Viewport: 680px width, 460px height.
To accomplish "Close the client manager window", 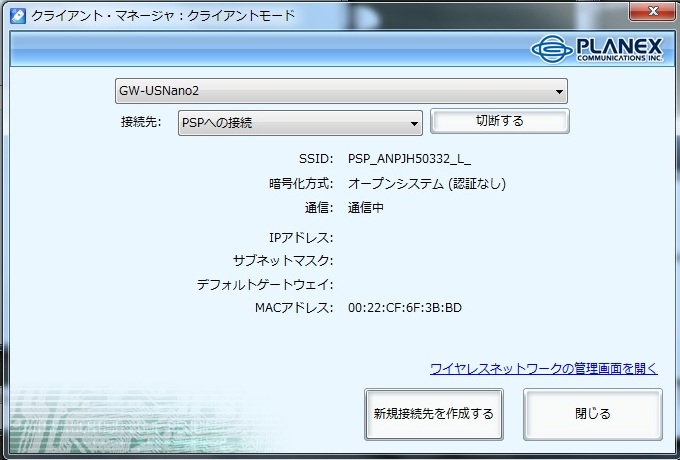I will point(653,10).
